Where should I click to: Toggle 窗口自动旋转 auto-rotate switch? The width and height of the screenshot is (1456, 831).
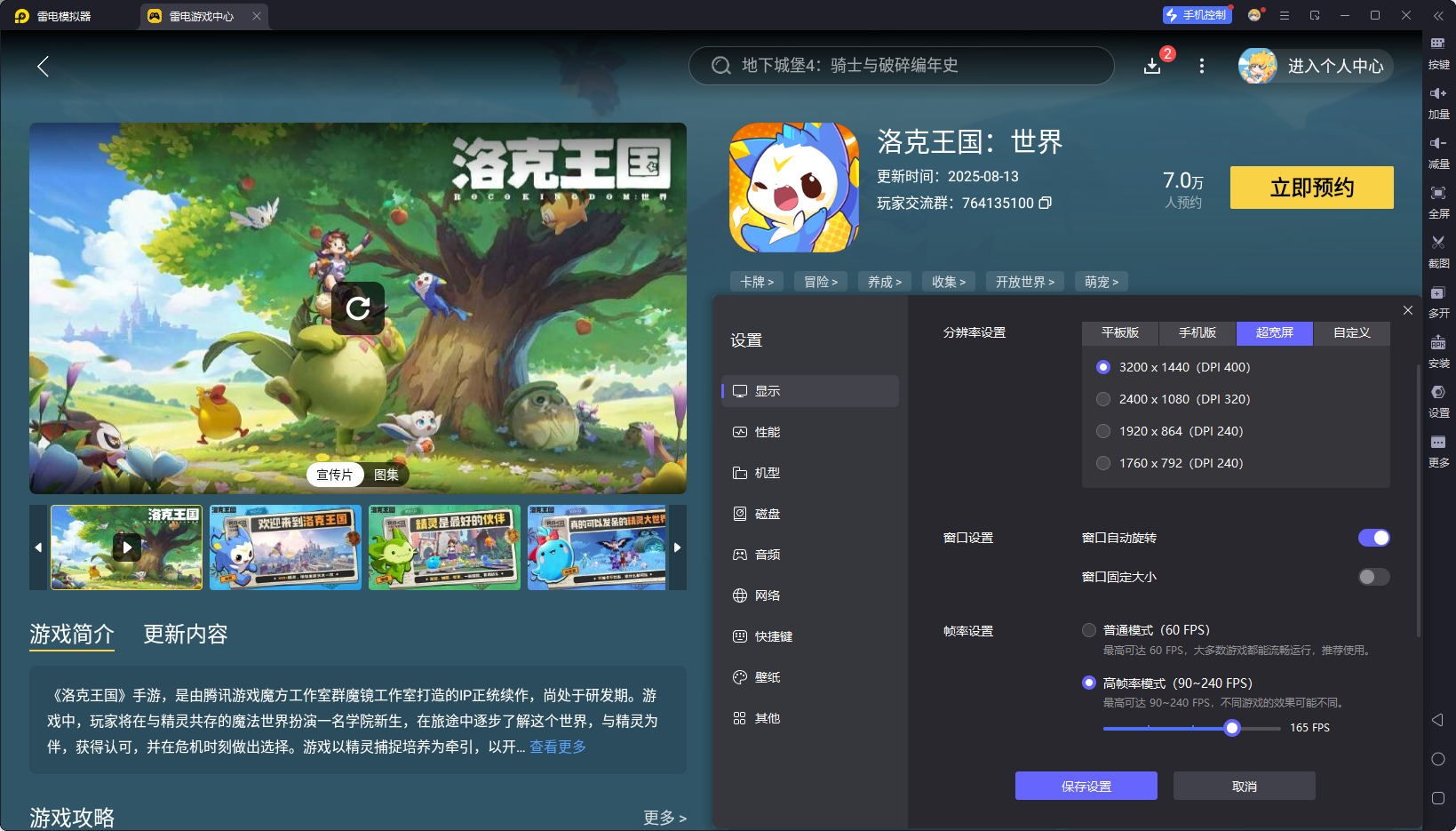[x=1373, y=538]
